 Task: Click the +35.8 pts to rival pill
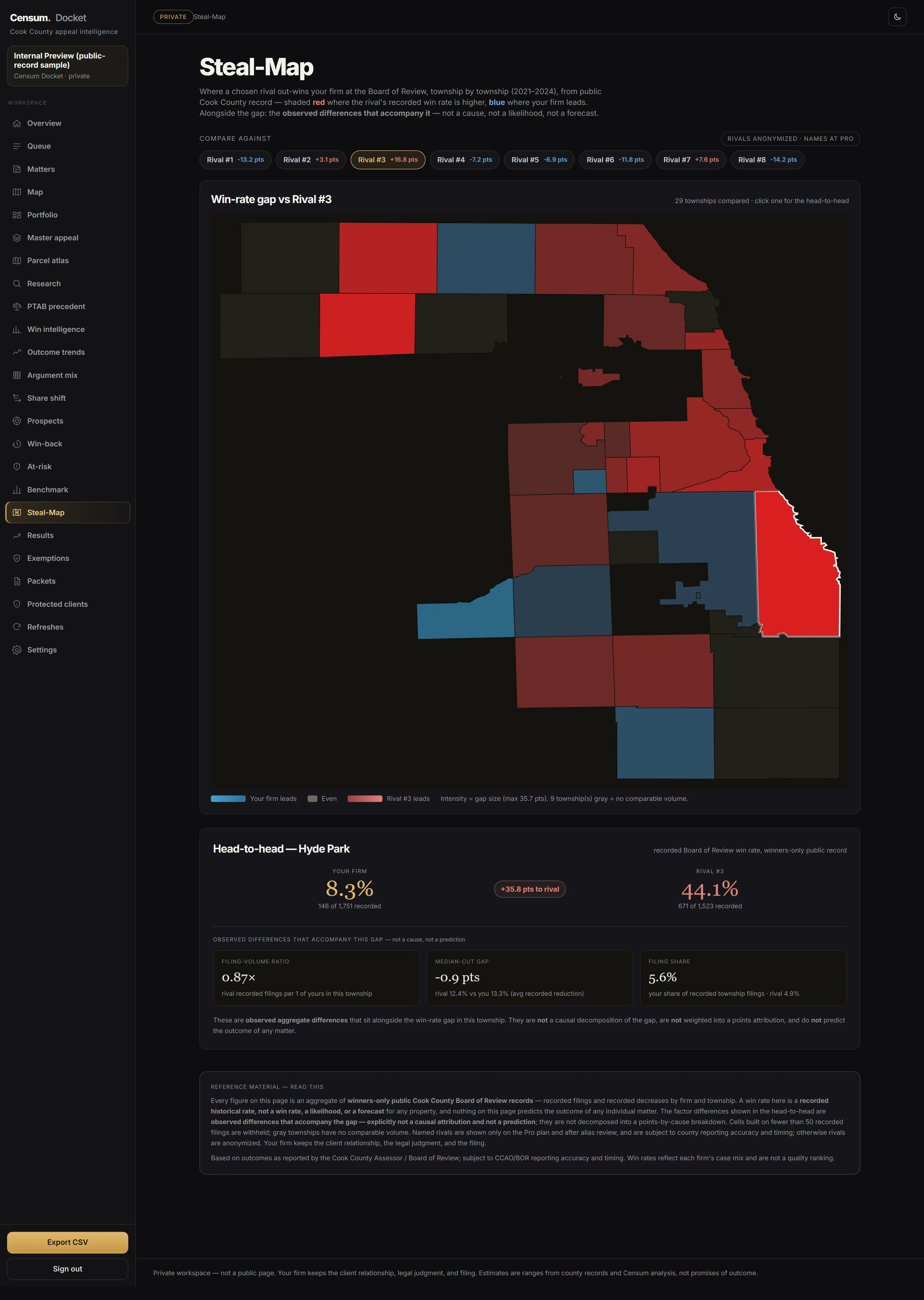tap(530, 889)
